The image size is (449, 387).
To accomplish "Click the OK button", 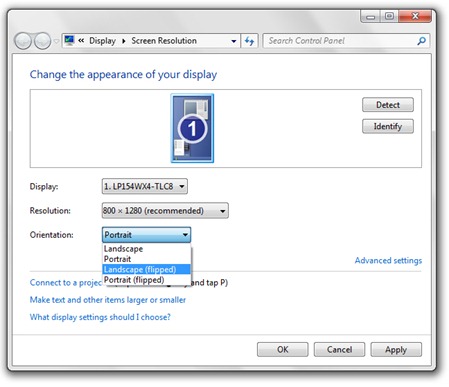I will (283, 349).
